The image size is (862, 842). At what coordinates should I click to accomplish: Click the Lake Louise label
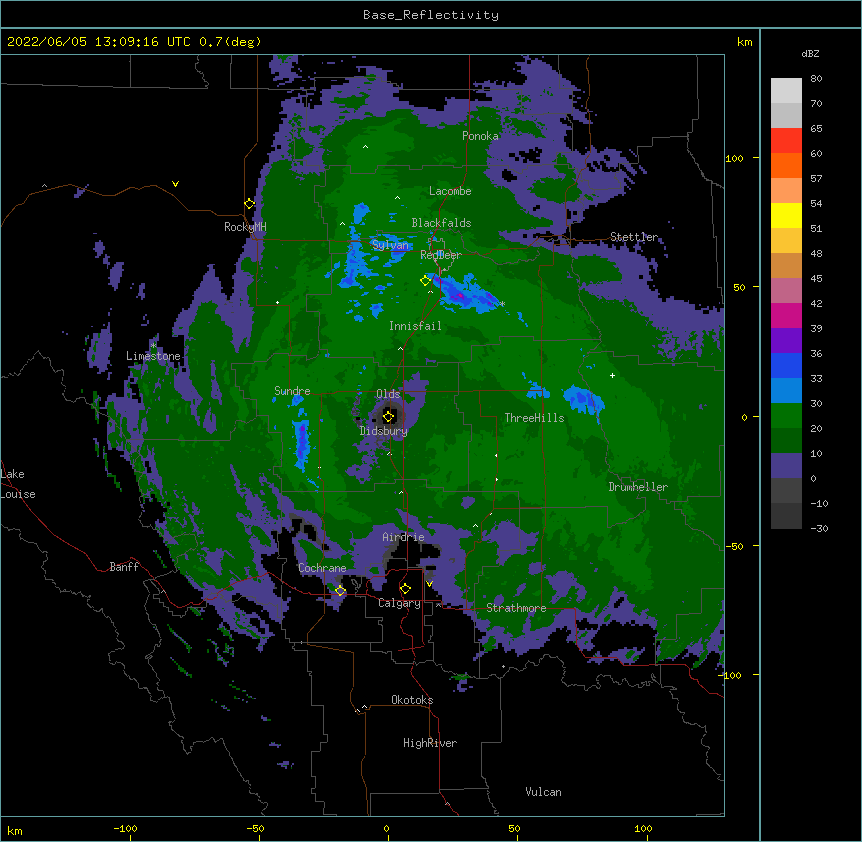pyautogui.click(x=18, y=484)
